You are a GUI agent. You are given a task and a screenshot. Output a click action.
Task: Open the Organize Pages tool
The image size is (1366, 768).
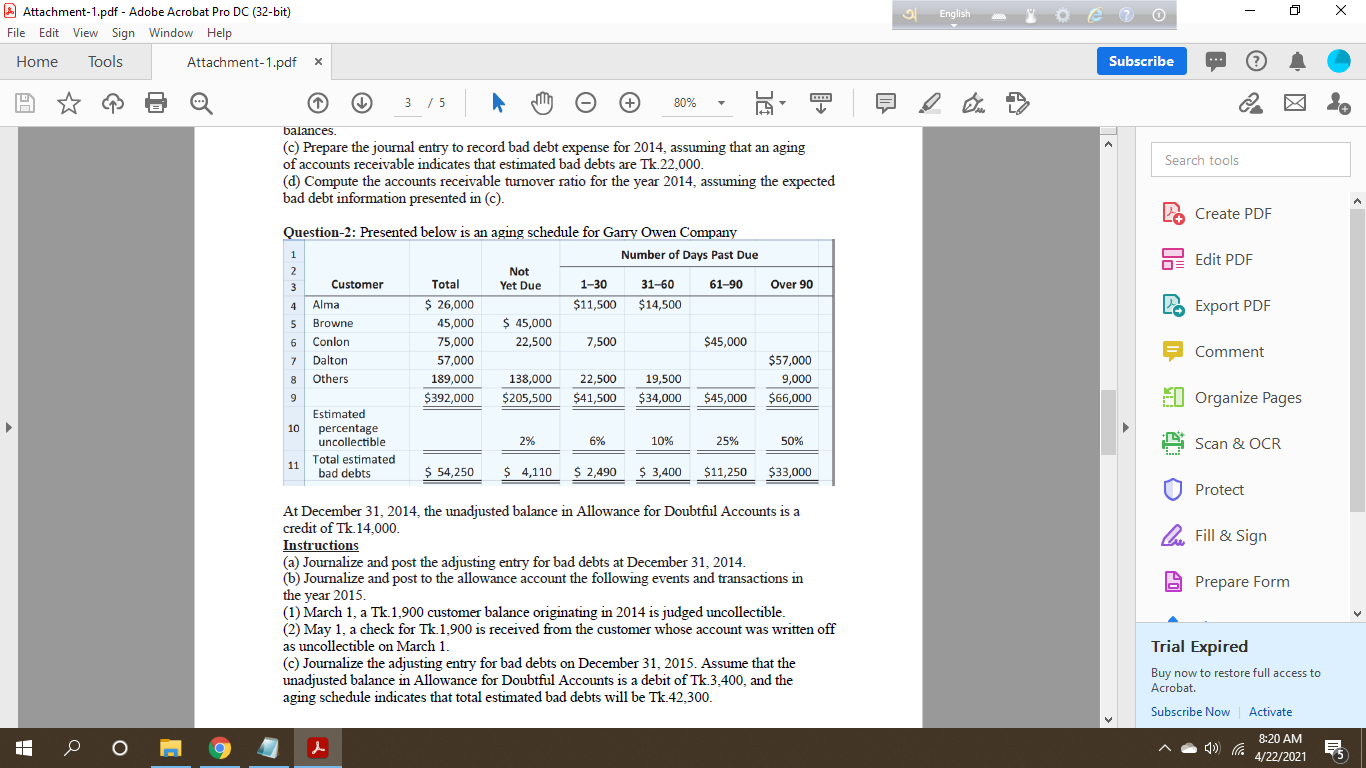pyautogui.click(x=1232, y=398)
